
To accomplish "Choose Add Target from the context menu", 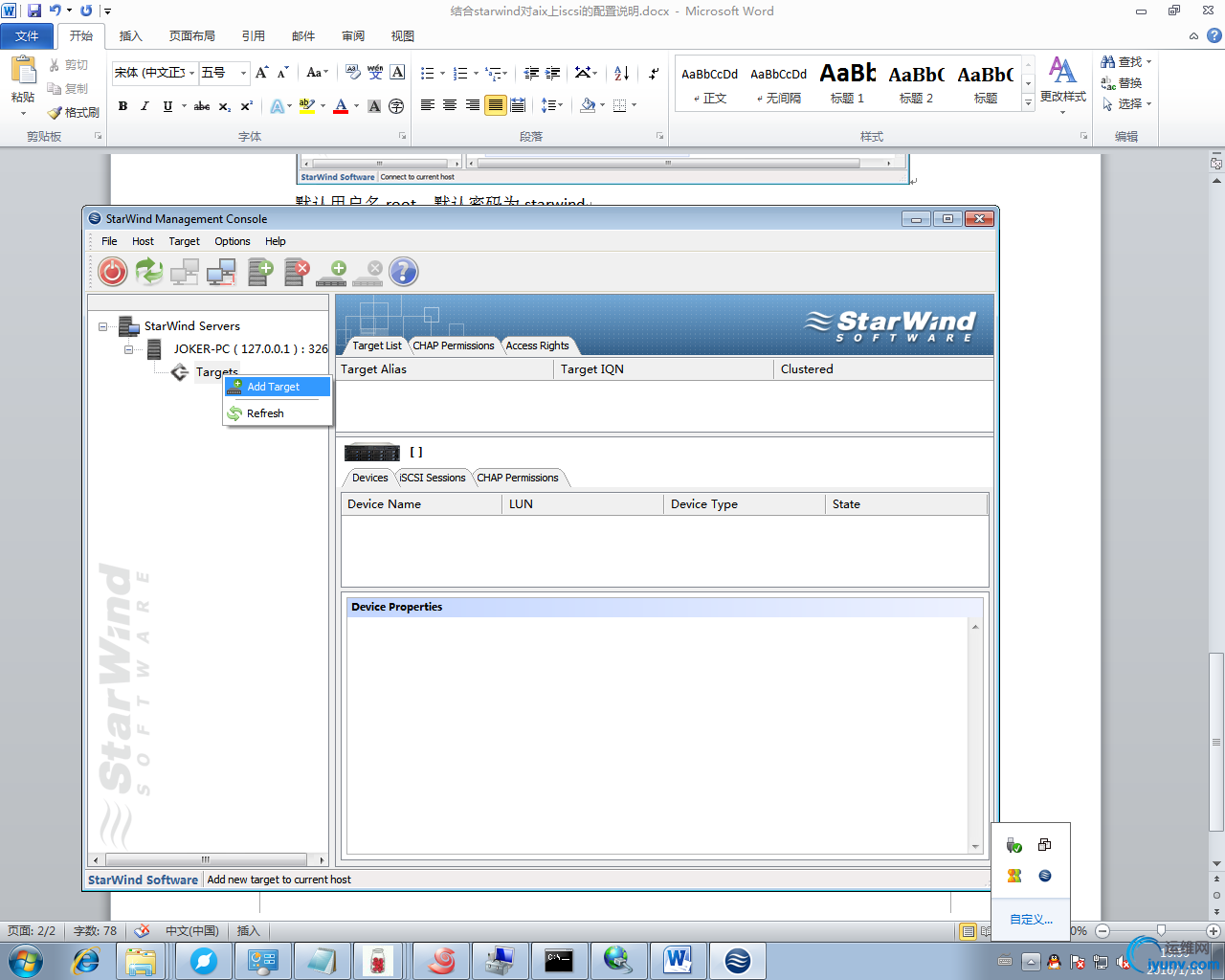I will (x=278, y=387).
